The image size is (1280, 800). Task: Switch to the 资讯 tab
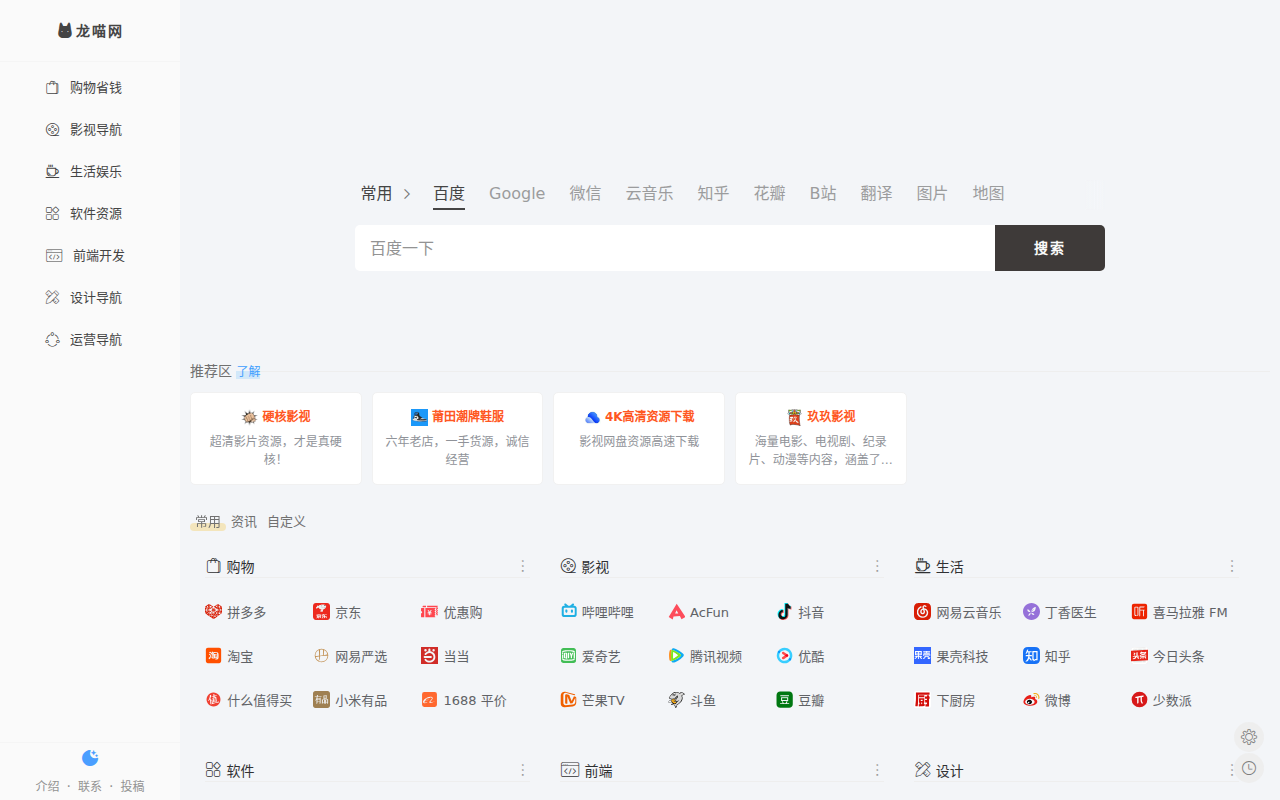point(244,522)
